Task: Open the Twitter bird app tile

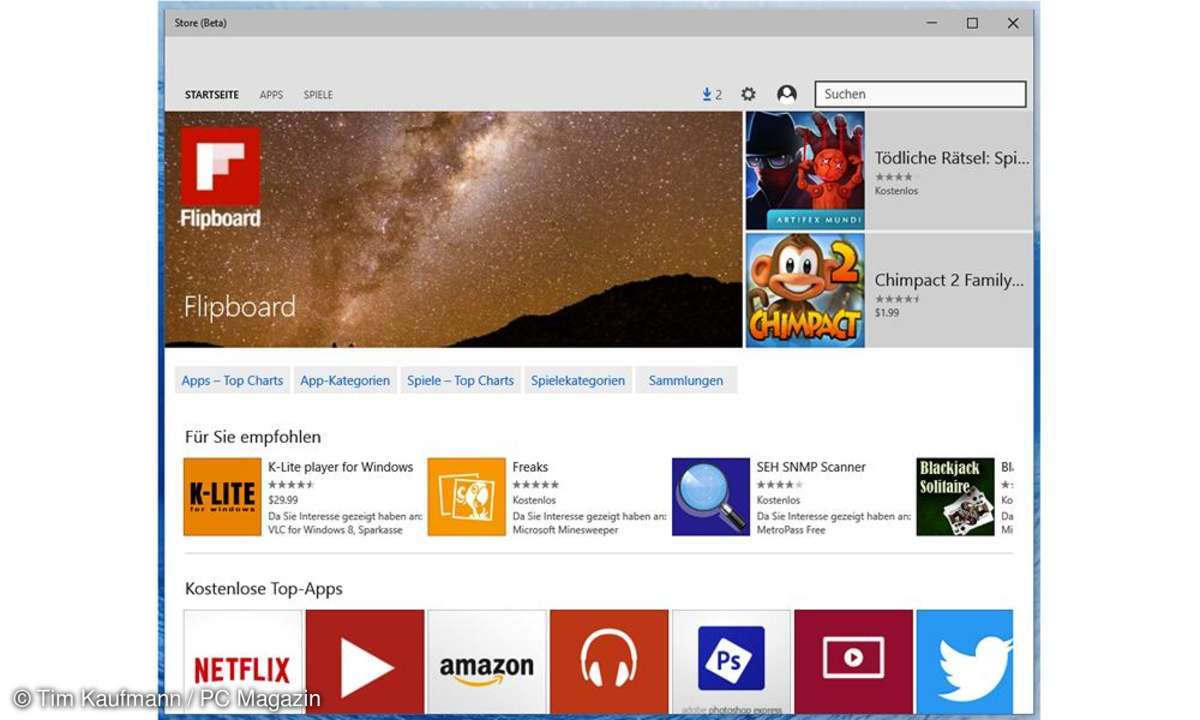Action: (964, 661)
